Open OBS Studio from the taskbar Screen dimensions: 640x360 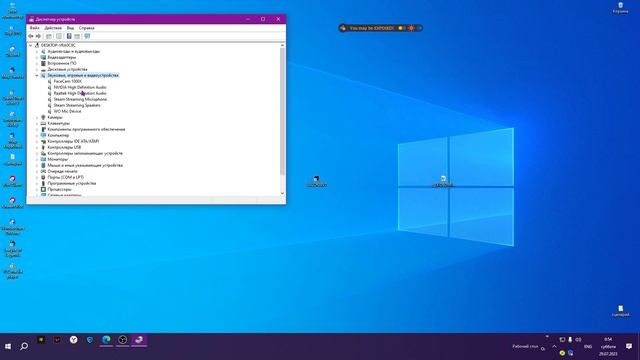(122, 340)
